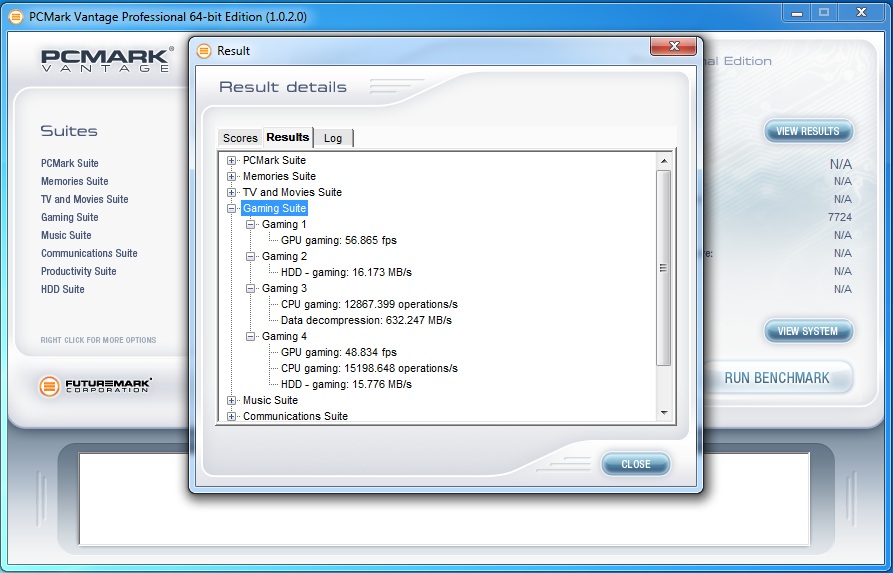The width and height of the screenshot is (893, 573).
Task: Click the scroll up arrow in results tree
Action: (663, 161)
